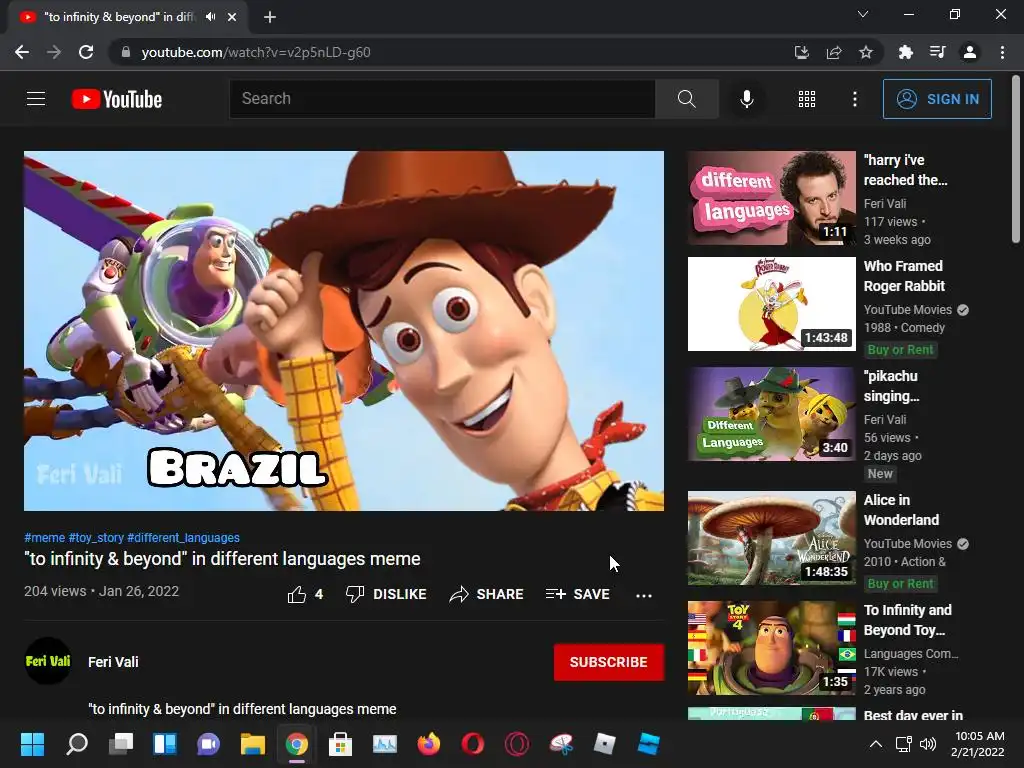Open the Chrome extensions puzzle icon

905,52
